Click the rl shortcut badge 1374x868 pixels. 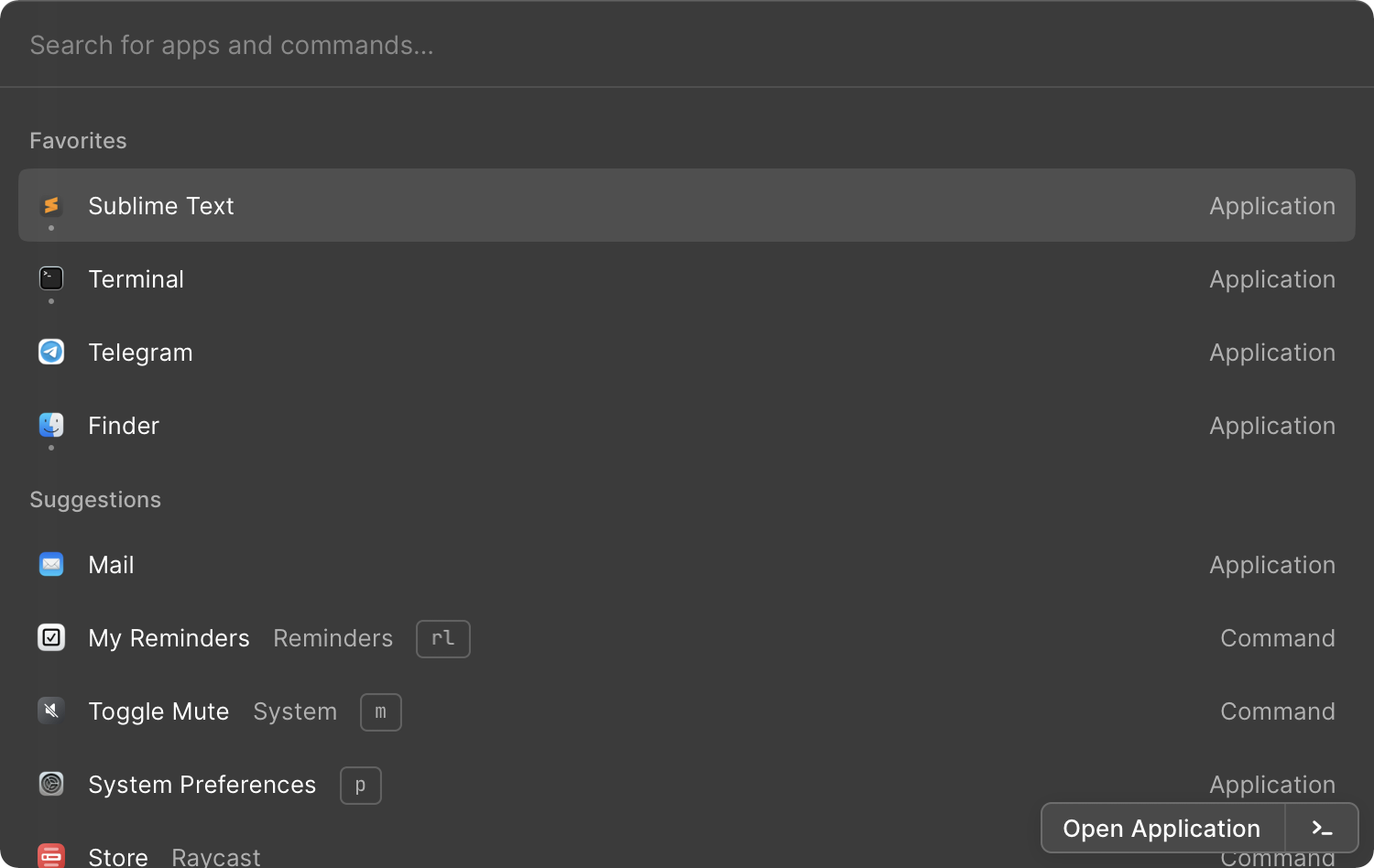(x=442, y=638)
